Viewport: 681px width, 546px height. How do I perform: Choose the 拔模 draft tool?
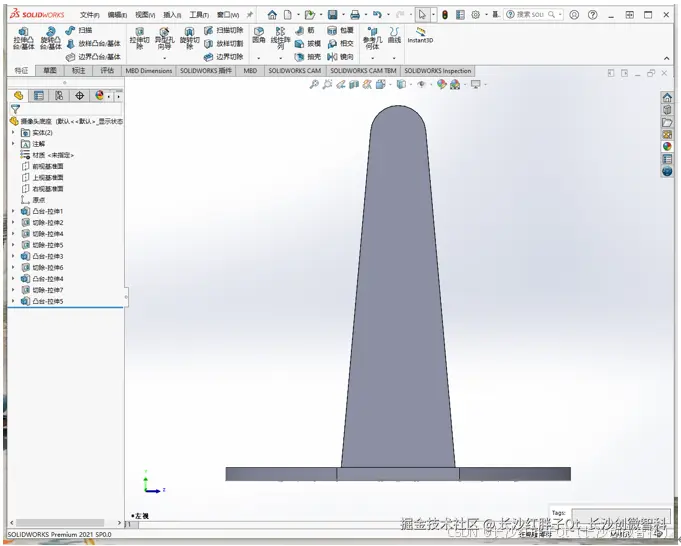pyautogui.click(x=307, y=43)
